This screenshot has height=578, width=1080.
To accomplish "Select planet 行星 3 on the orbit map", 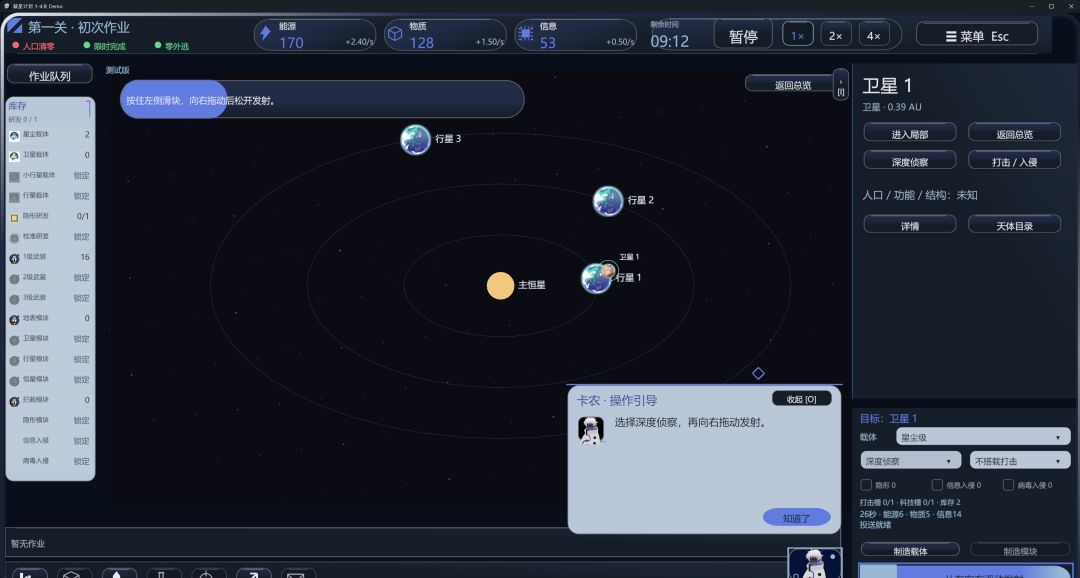I will 415,139.
